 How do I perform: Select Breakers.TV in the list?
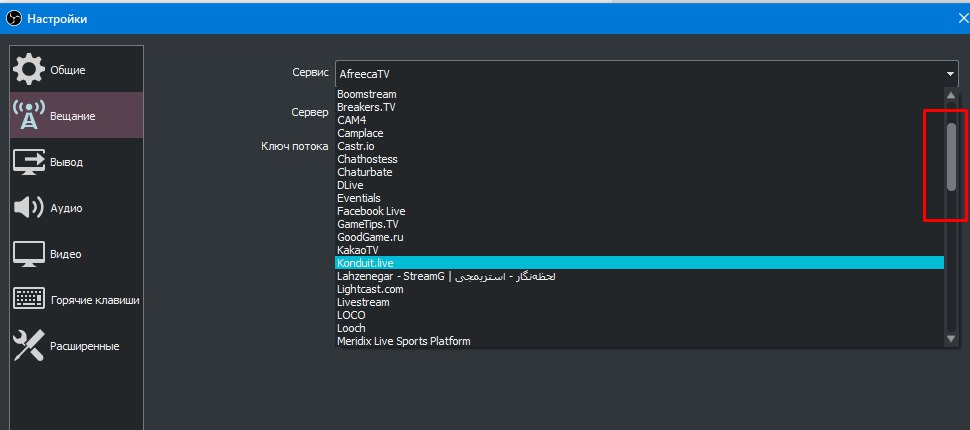tap(639, 107)
